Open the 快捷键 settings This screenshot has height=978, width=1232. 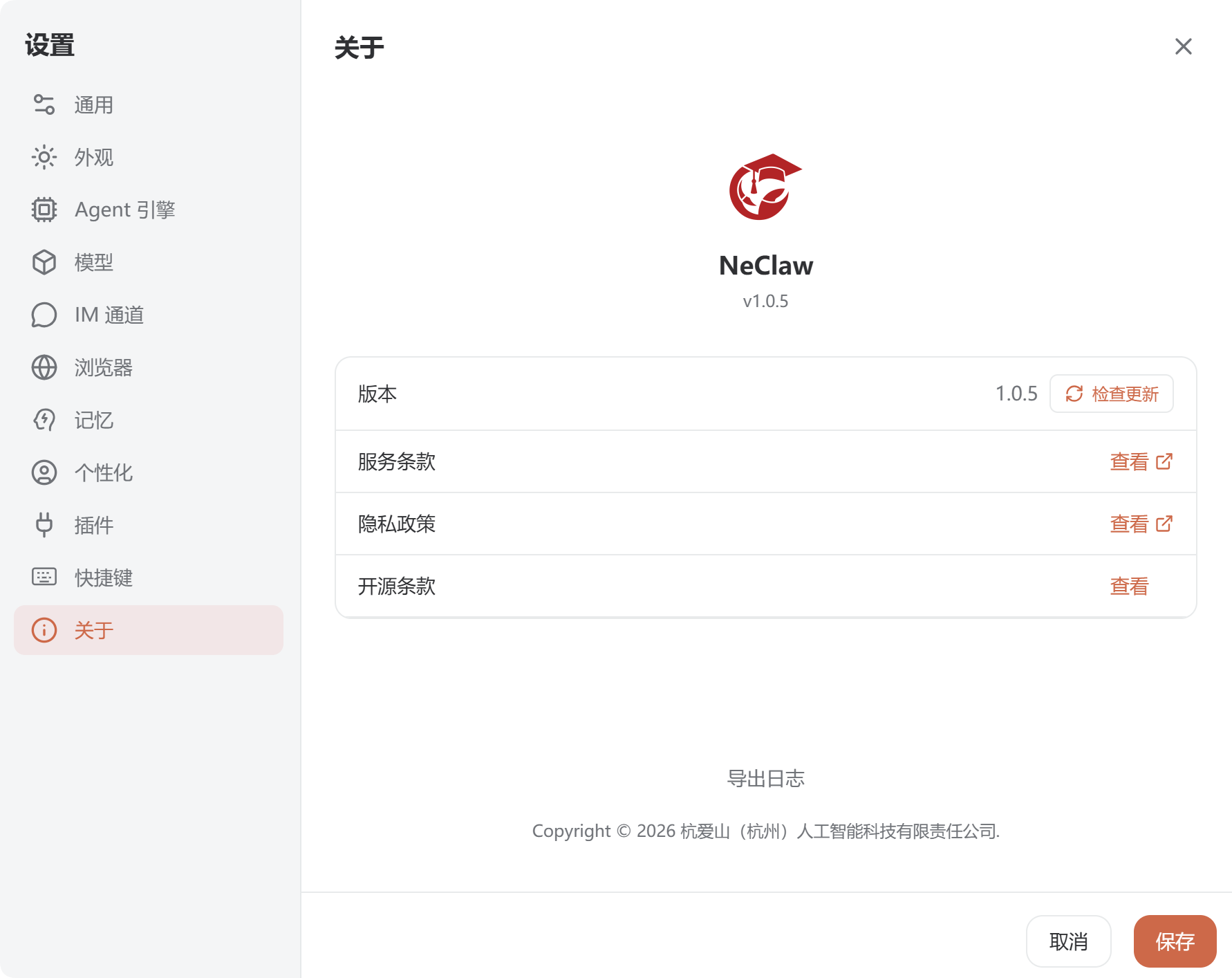(x=149, y=578)
